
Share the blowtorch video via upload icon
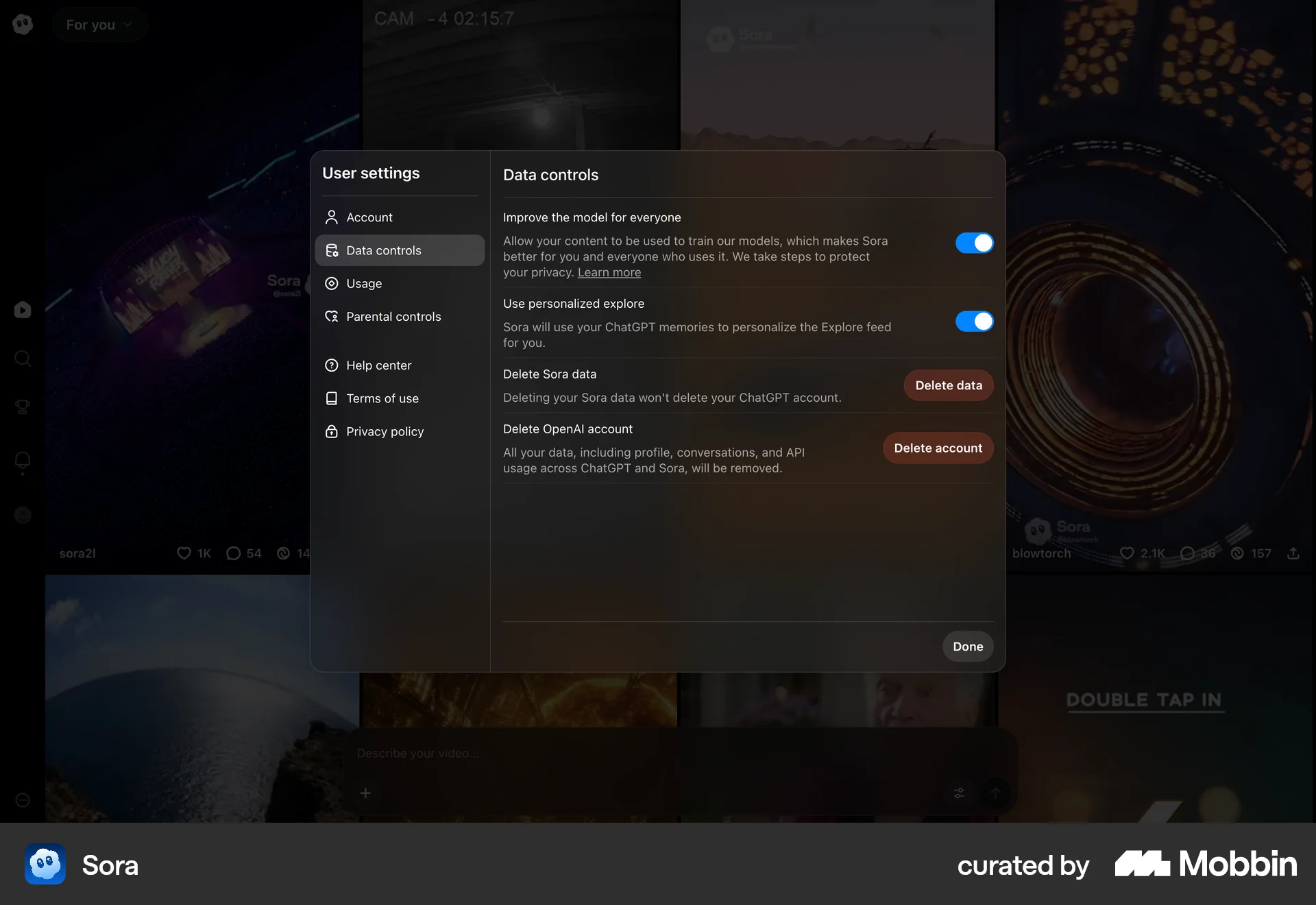click(1293, 553)
